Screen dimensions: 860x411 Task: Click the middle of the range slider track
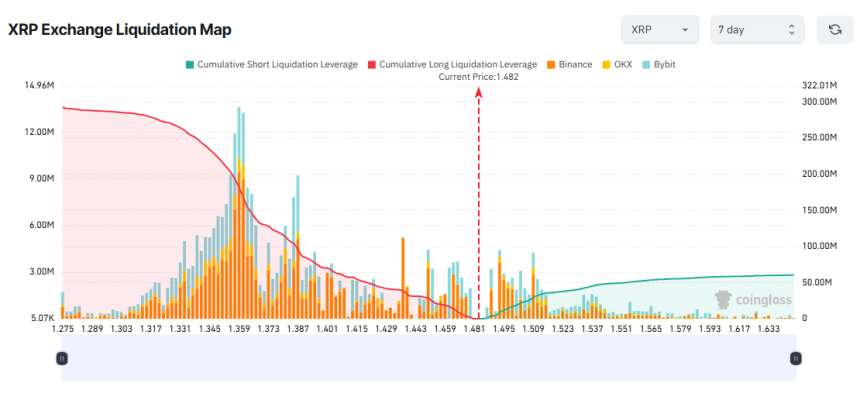tap(428, 357)
